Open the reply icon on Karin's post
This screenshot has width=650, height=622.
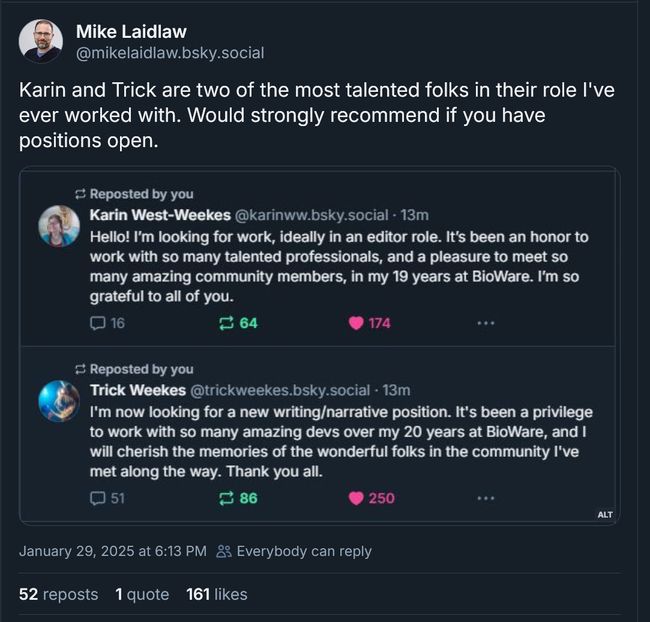point(97,323)
